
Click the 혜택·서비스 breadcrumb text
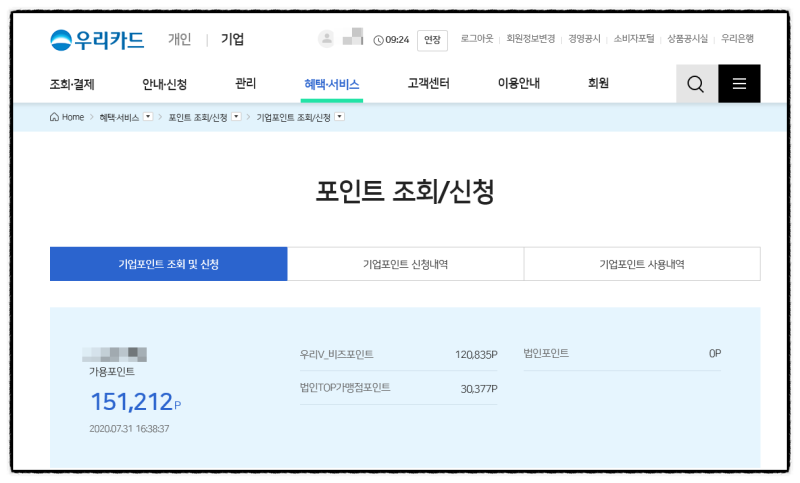point(119,117)
